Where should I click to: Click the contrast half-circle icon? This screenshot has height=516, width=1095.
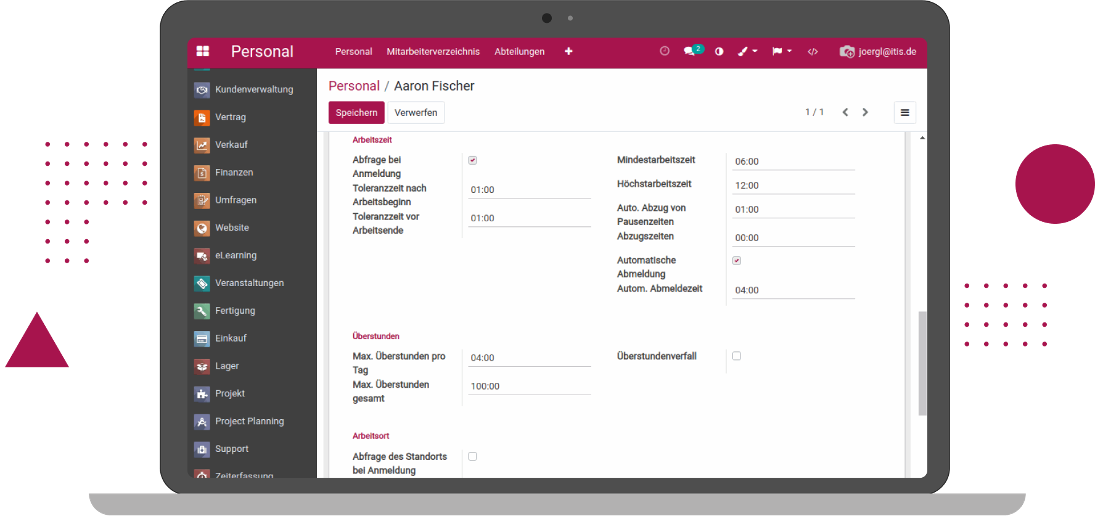point(719,52)
